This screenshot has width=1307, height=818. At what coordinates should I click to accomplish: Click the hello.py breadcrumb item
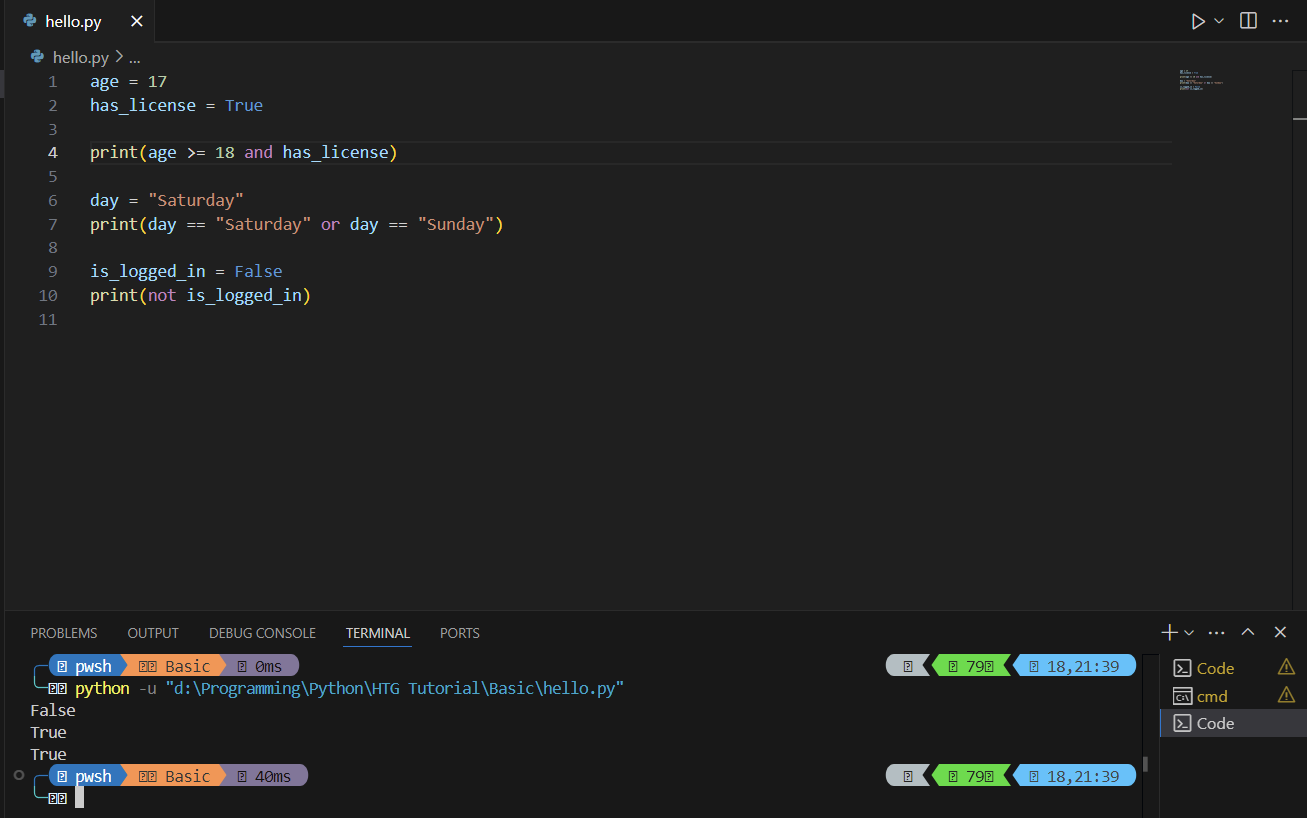tap(80, 57)
